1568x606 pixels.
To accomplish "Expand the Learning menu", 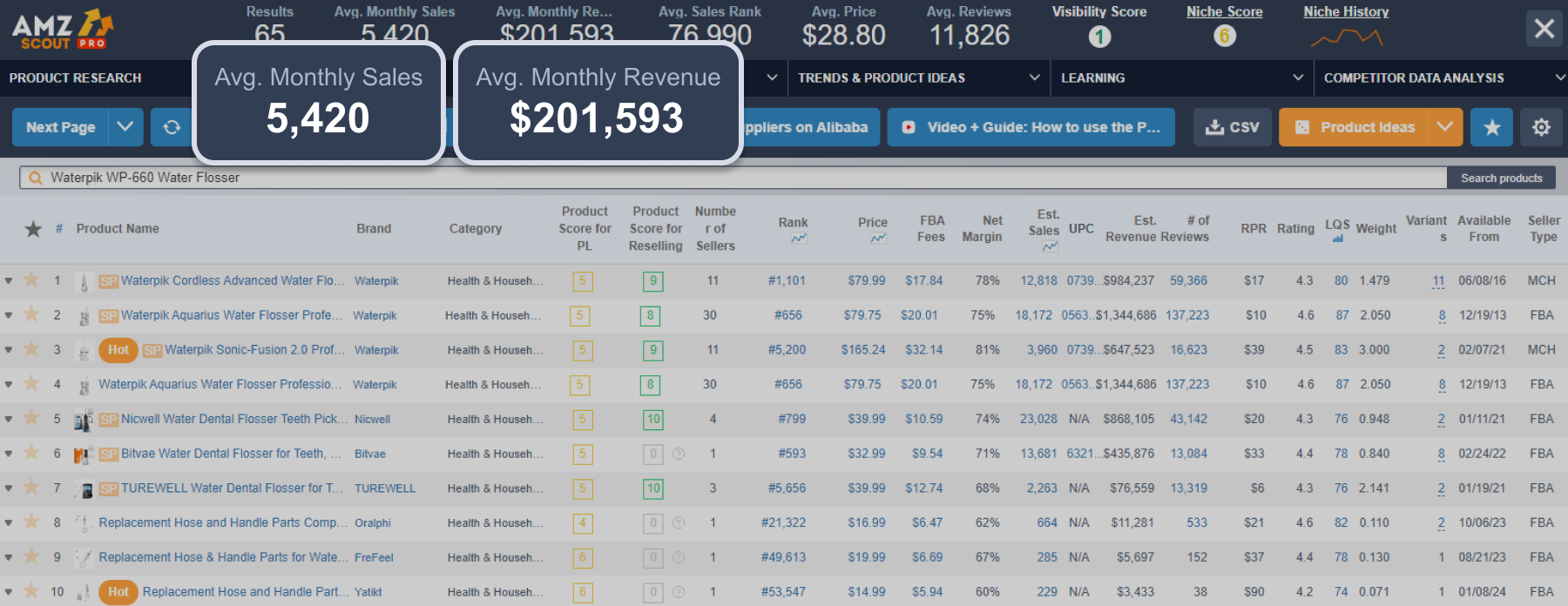I will (1181, 78).
